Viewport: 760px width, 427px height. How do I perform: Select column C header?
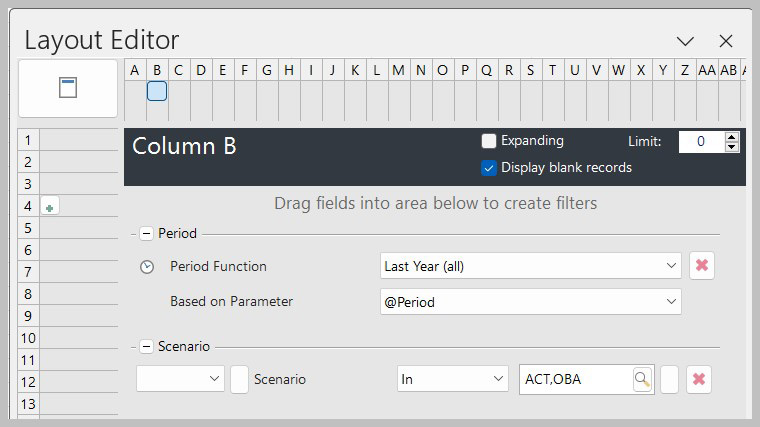click(x=178, y=70)
